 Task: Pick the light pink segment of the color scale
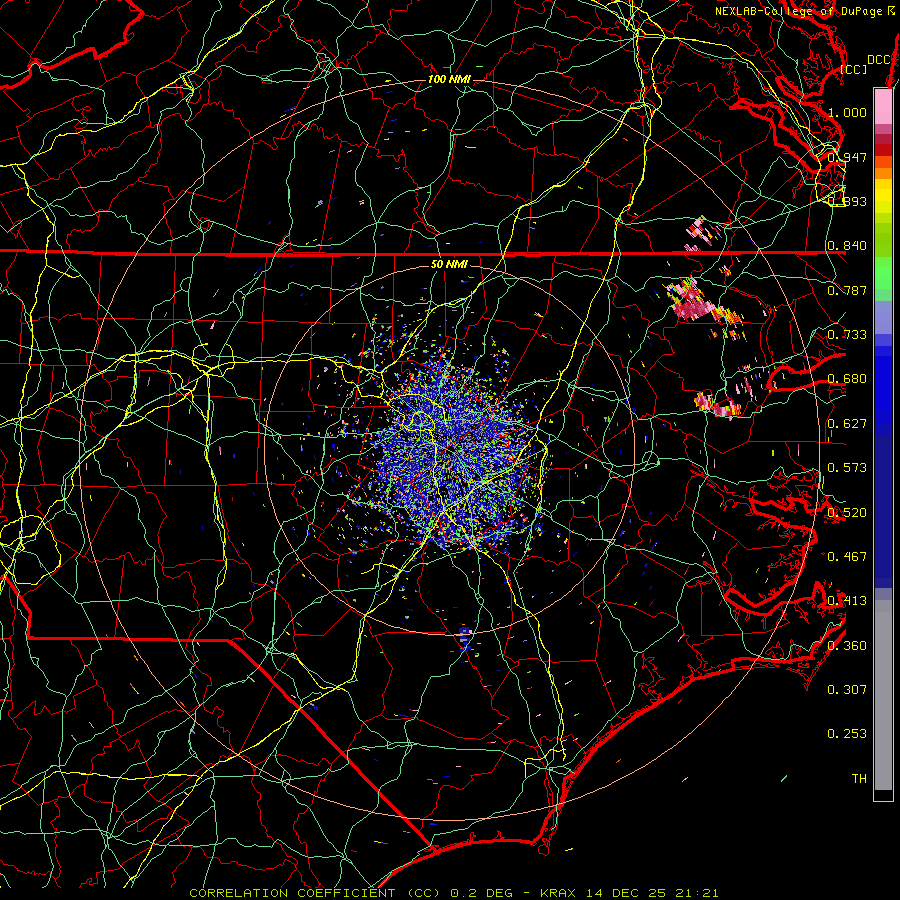883,106
